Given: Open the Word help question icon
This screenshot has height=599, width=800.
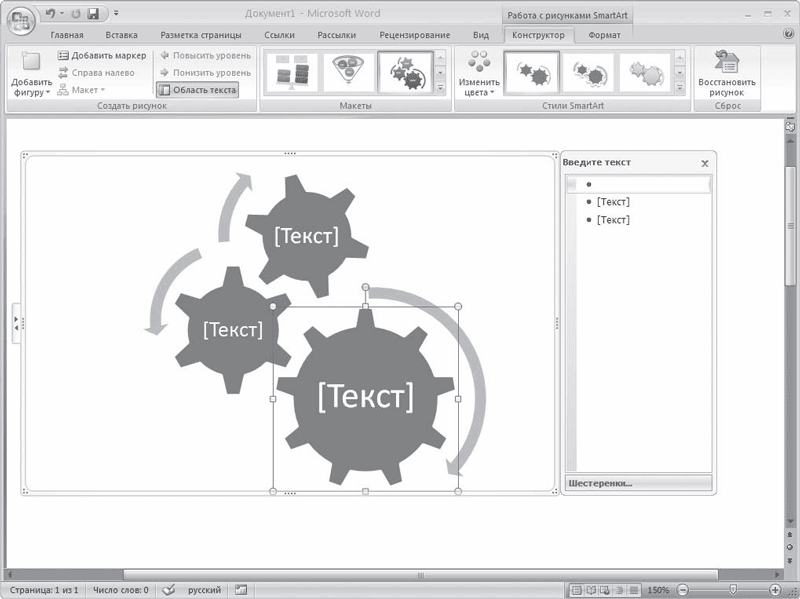Looking at the screenshot, I should (788, 34).
